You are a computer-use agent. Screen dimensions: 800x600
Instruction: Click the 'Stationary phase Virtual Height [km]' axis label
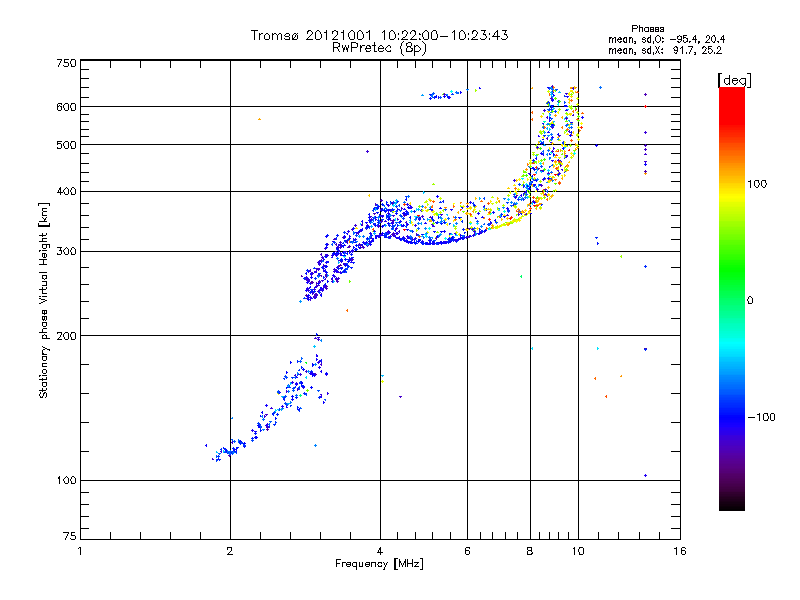pos(44,301)
